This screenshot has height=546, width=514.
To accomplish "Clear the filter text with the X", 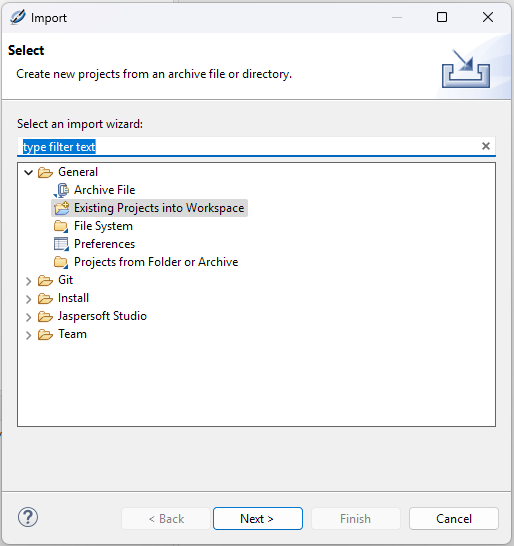I will click(x=486, y=146).
